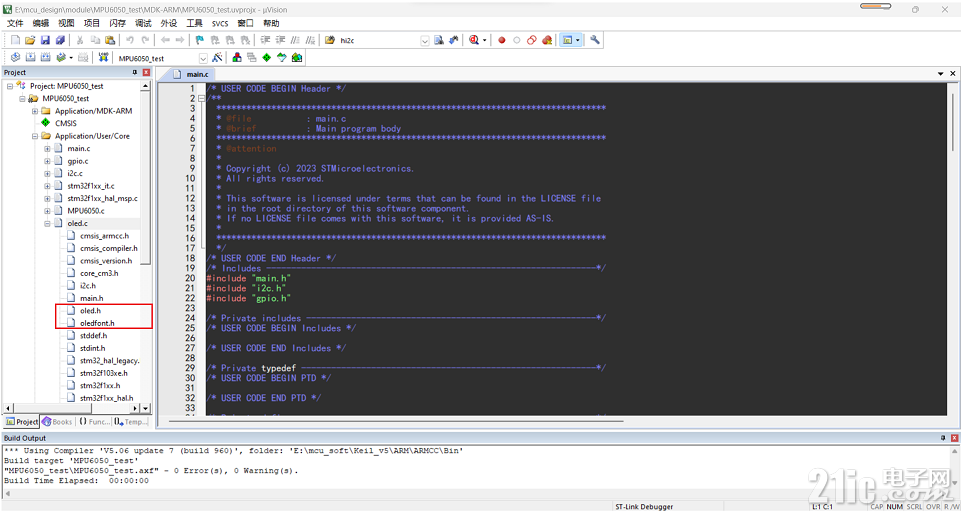Open Manage Project Items icon

pyautogui.click(x=237, y=58)
